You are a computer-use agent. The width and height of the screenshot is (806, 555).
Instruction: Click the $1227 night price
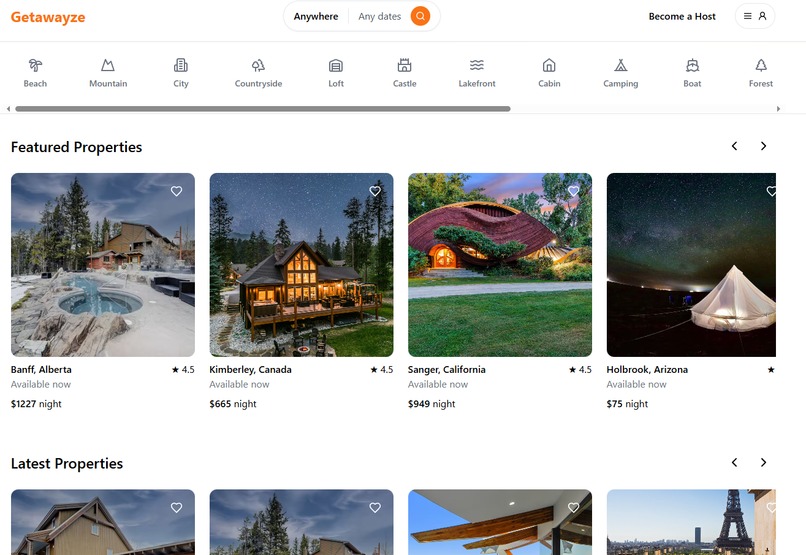(x=36, y=404)
